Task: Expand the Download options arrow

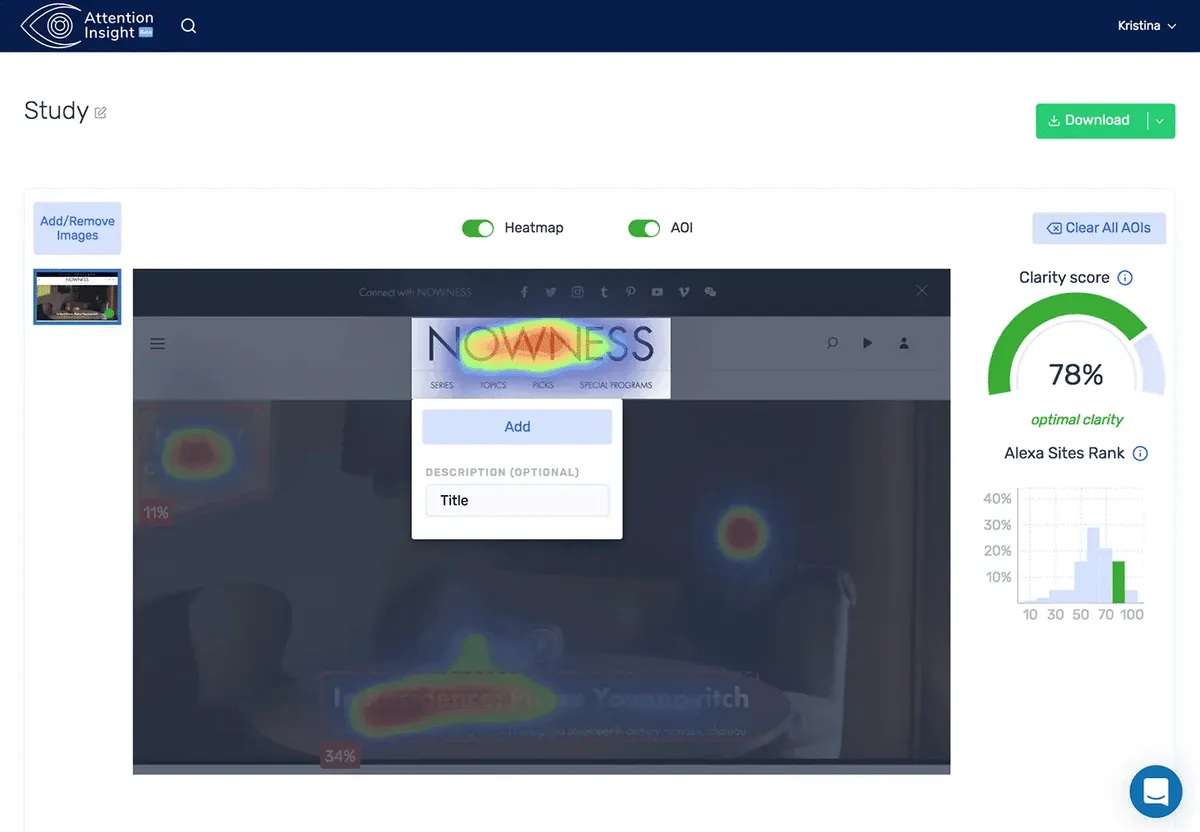Action: 1160,120
